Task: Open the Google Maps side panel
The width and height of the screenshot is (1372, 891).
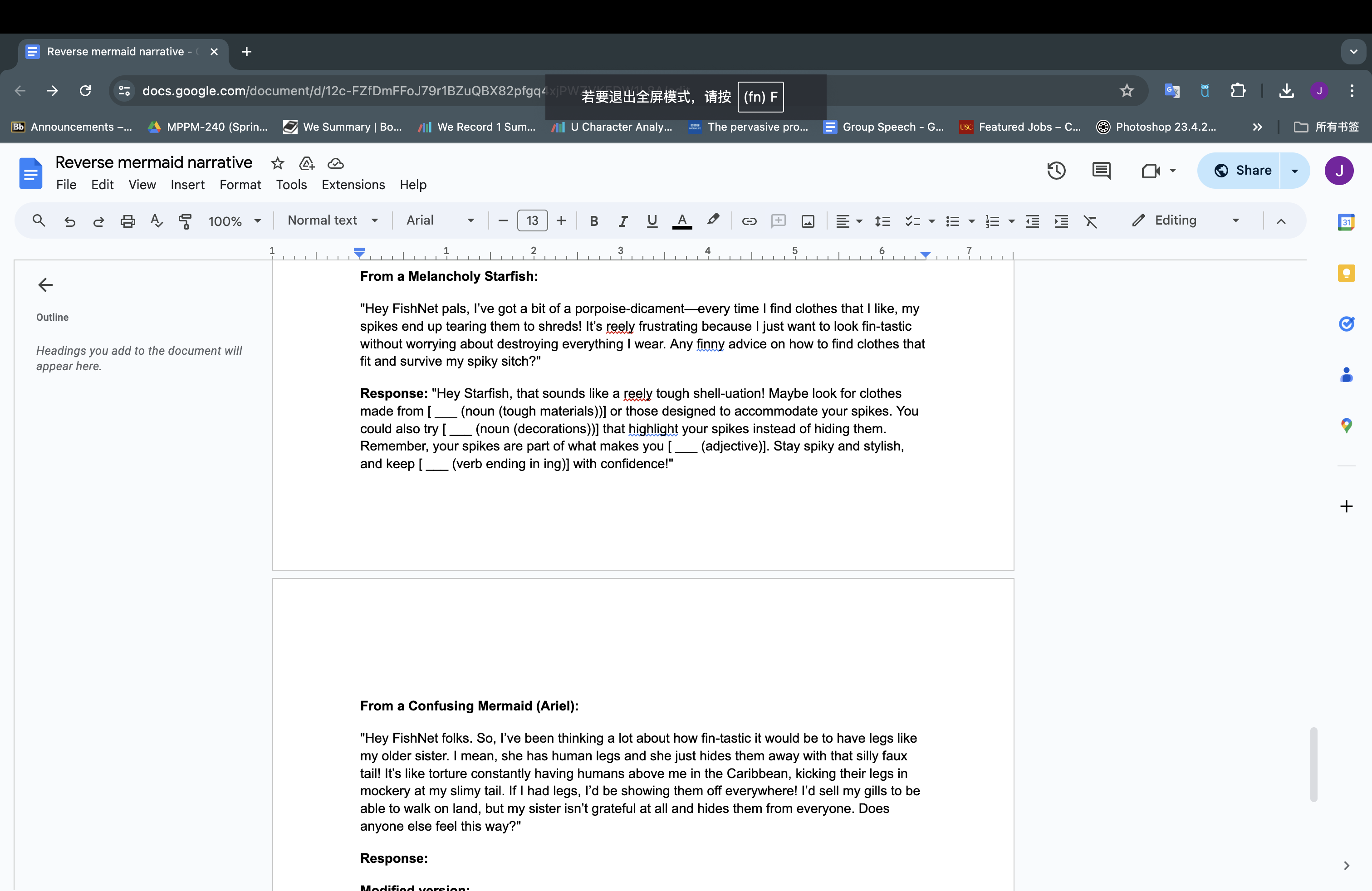Action: [1346, 426]
